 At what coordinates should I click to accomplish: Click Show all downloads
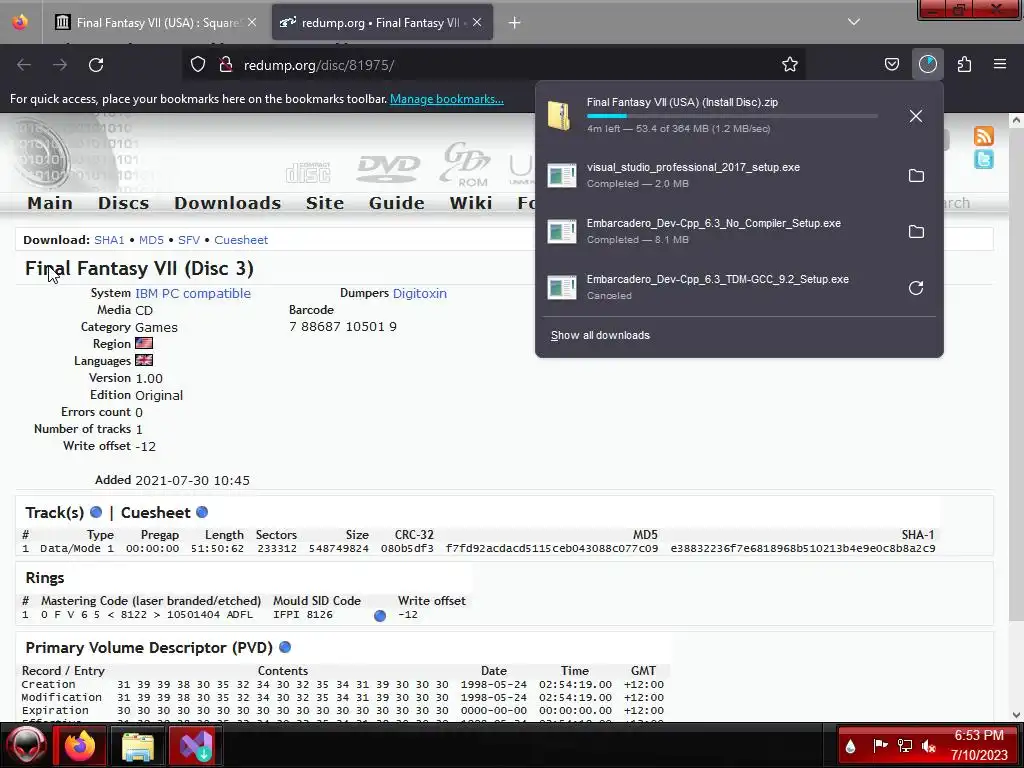600,335
